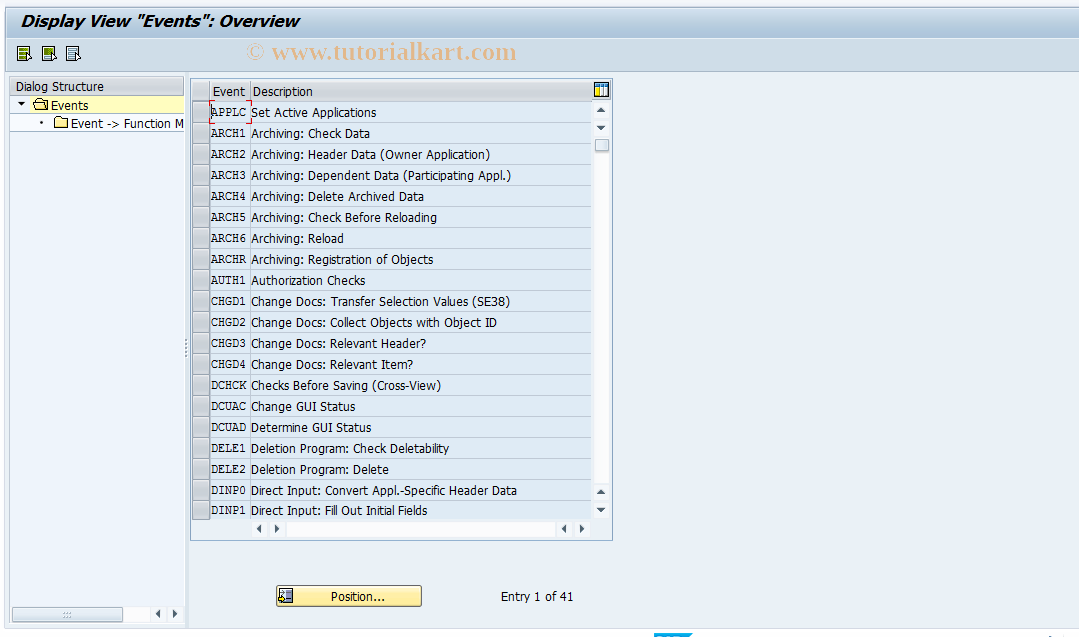Click the ARCH5 event code cell
This screenshot has height=637, width=1079.
229,217
